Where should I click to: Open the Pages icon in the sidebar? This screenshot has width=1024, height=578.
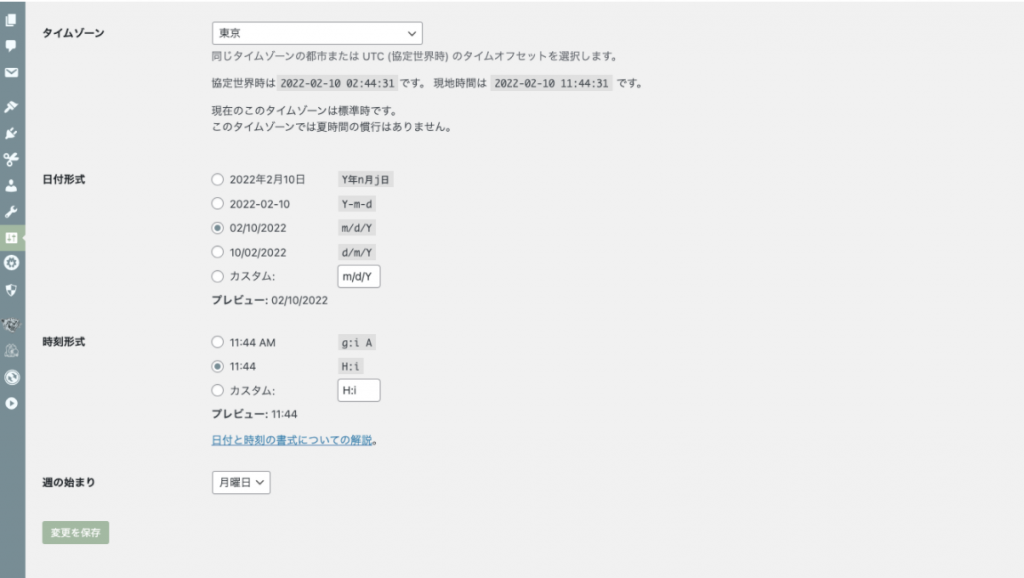point(11,20)
